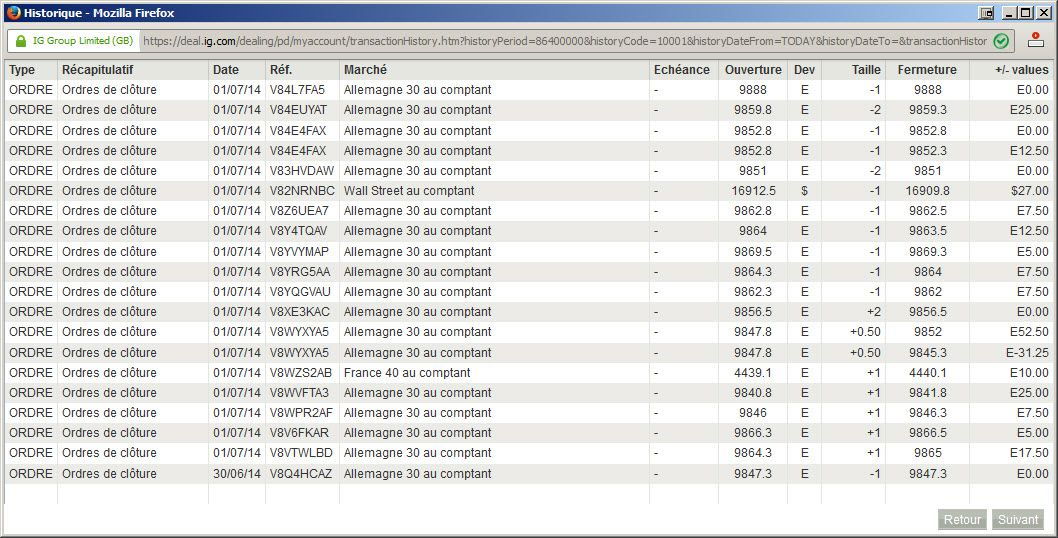This screenshot has width=1058, height=538.
Task: Select the row dated 30/06/14
Action: tap(529, 474)
